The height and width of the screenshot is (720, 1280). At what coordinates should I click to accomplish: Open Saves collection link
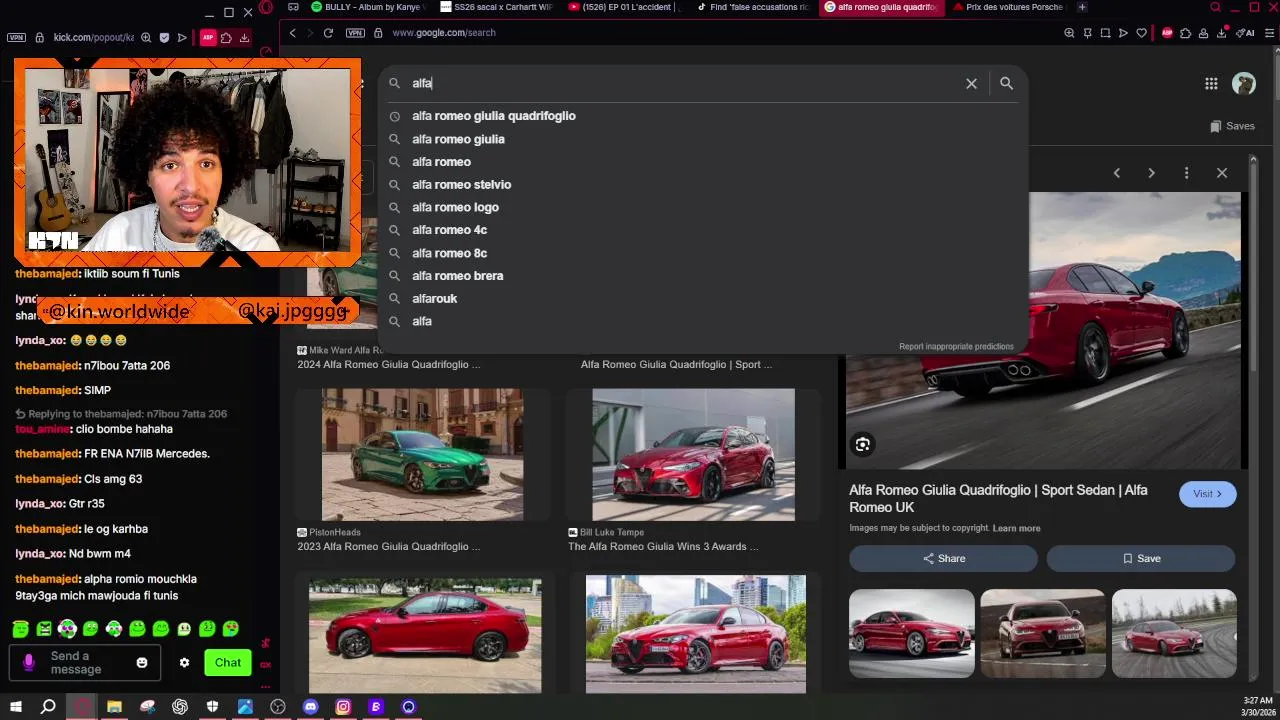pyautogui.click(x=1232, y=126)
